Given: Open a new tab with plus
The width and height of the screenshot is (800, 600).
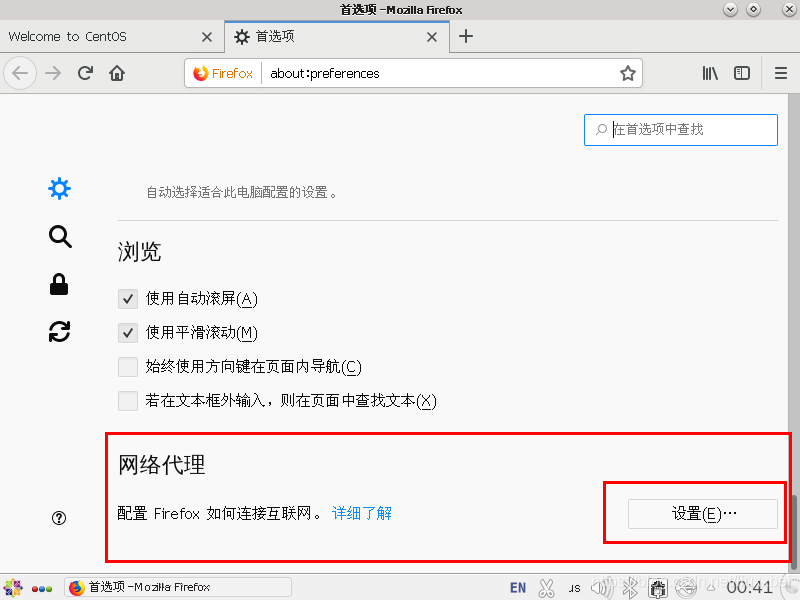Looking at the screenshot, I should tap(466, 36).
